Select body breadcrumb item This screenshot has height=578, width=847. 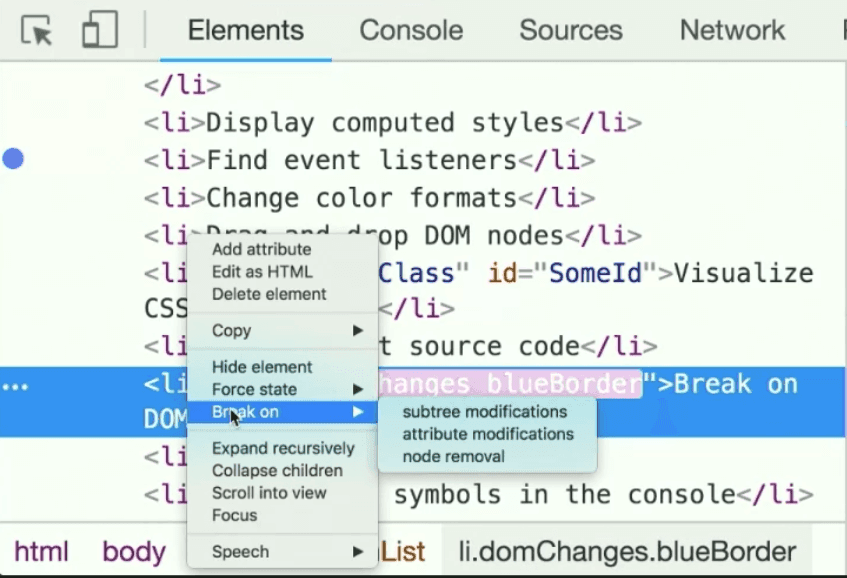pyautogui.click(x=134, y=552)
